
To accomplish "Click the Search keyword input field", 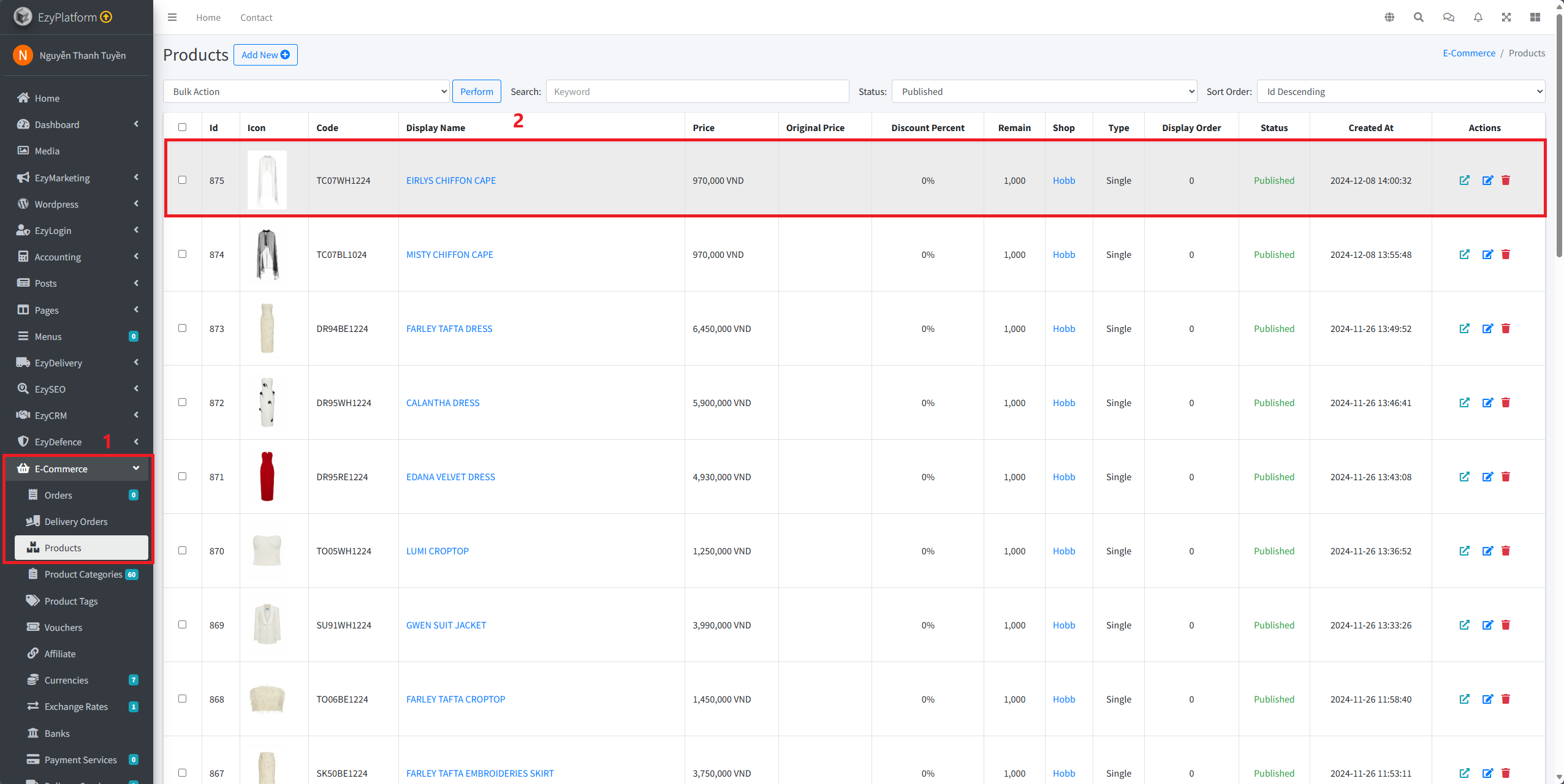I will pyautogui.click(x=697, y=91).
